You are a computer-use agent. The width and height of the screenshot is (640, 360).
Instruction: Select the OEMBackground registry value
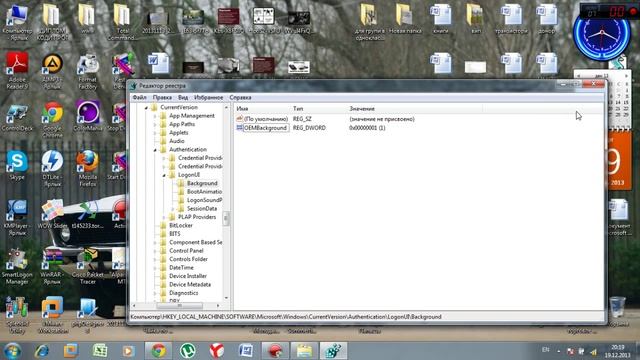click(265, 128)
